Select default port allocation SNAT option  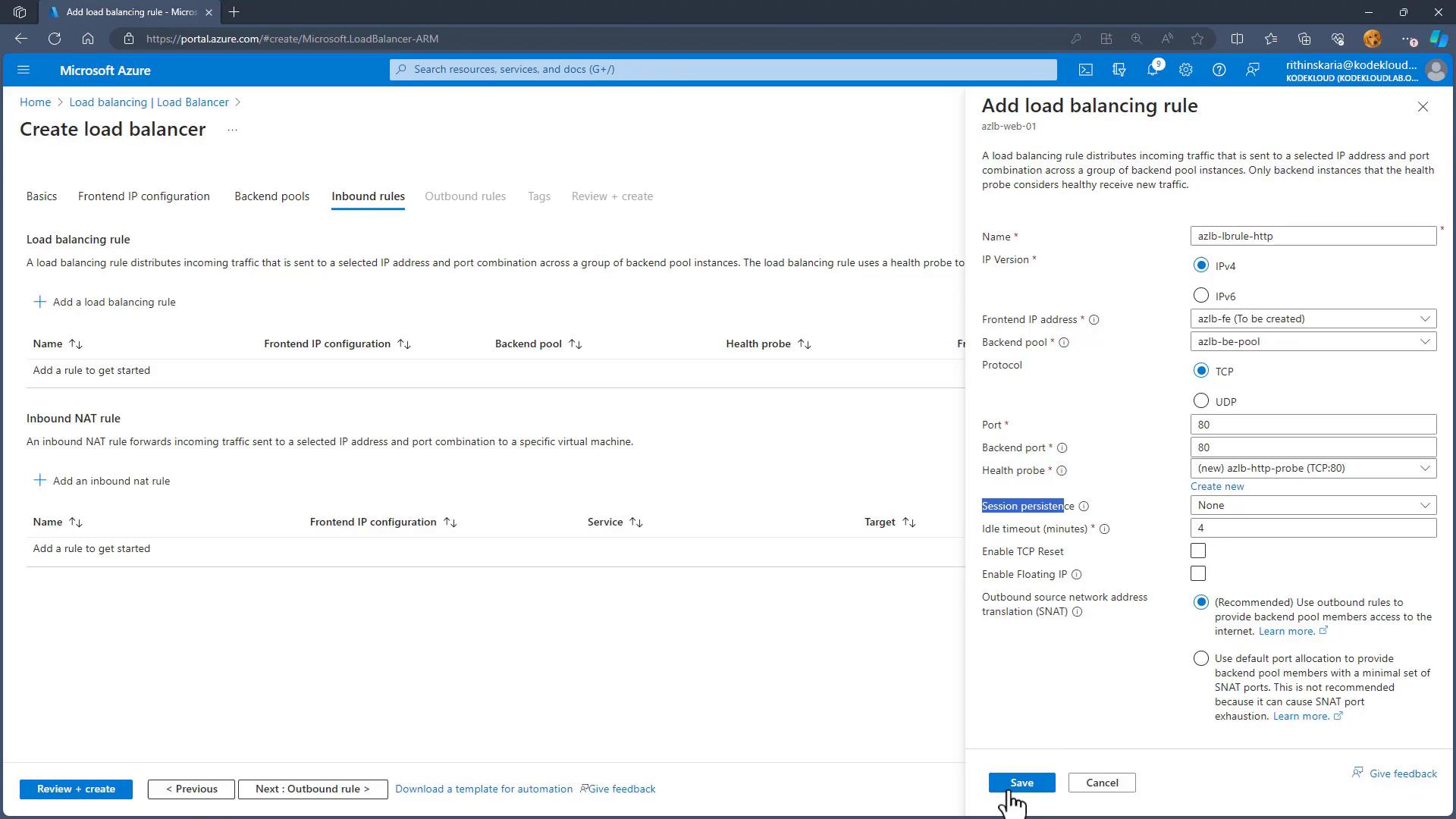1200,659
